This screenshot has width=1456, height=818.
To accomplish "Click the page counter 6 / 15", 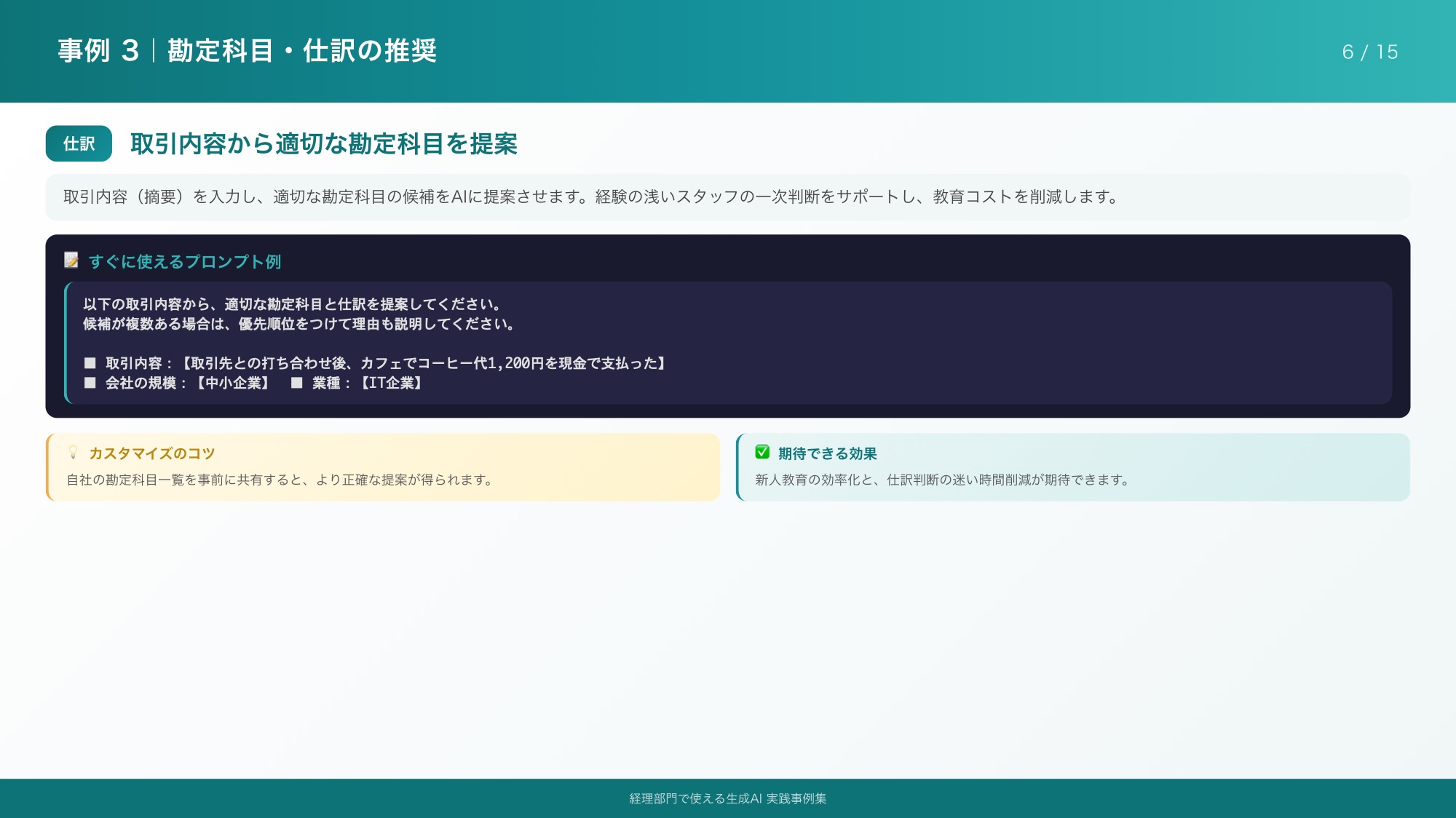I will tap(1370, 52).
